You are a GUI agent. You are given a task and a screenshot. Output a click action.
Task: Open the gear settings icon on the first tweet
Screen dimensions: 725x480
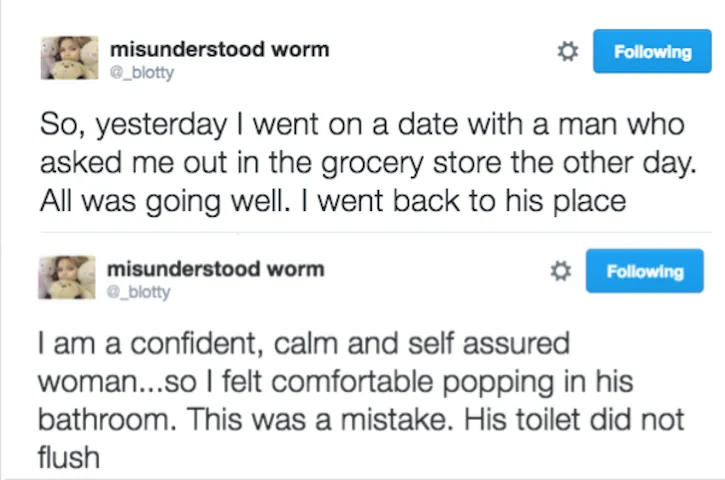coord(568,51)
